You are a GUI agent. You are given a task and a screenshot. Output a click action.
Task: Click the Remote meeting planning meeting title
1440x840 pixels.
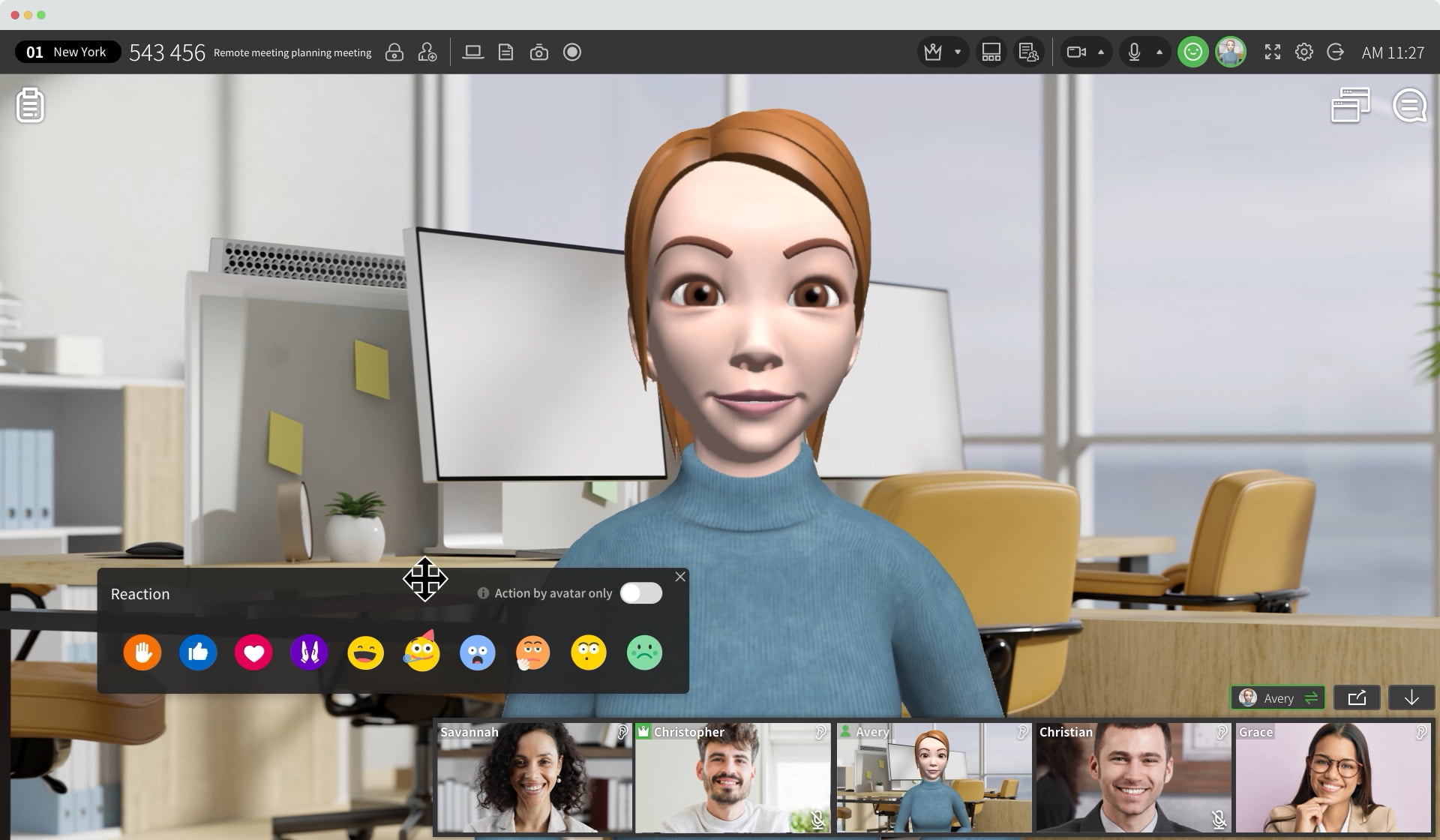[x=292, y=52]
